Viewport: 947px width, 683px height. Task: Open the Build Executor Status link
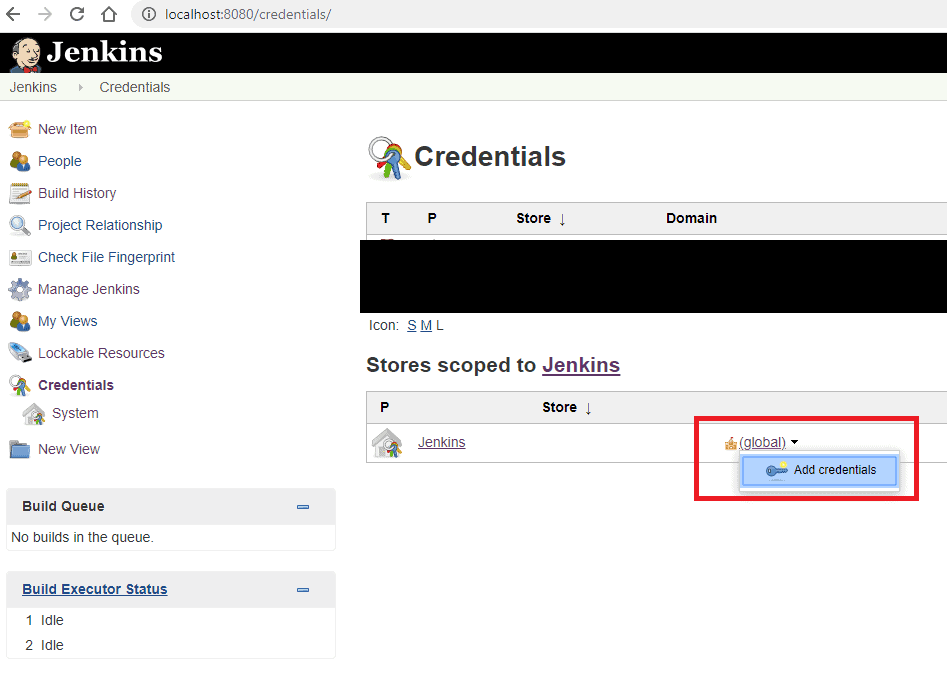pyautogui.click(x=95, y=589)
